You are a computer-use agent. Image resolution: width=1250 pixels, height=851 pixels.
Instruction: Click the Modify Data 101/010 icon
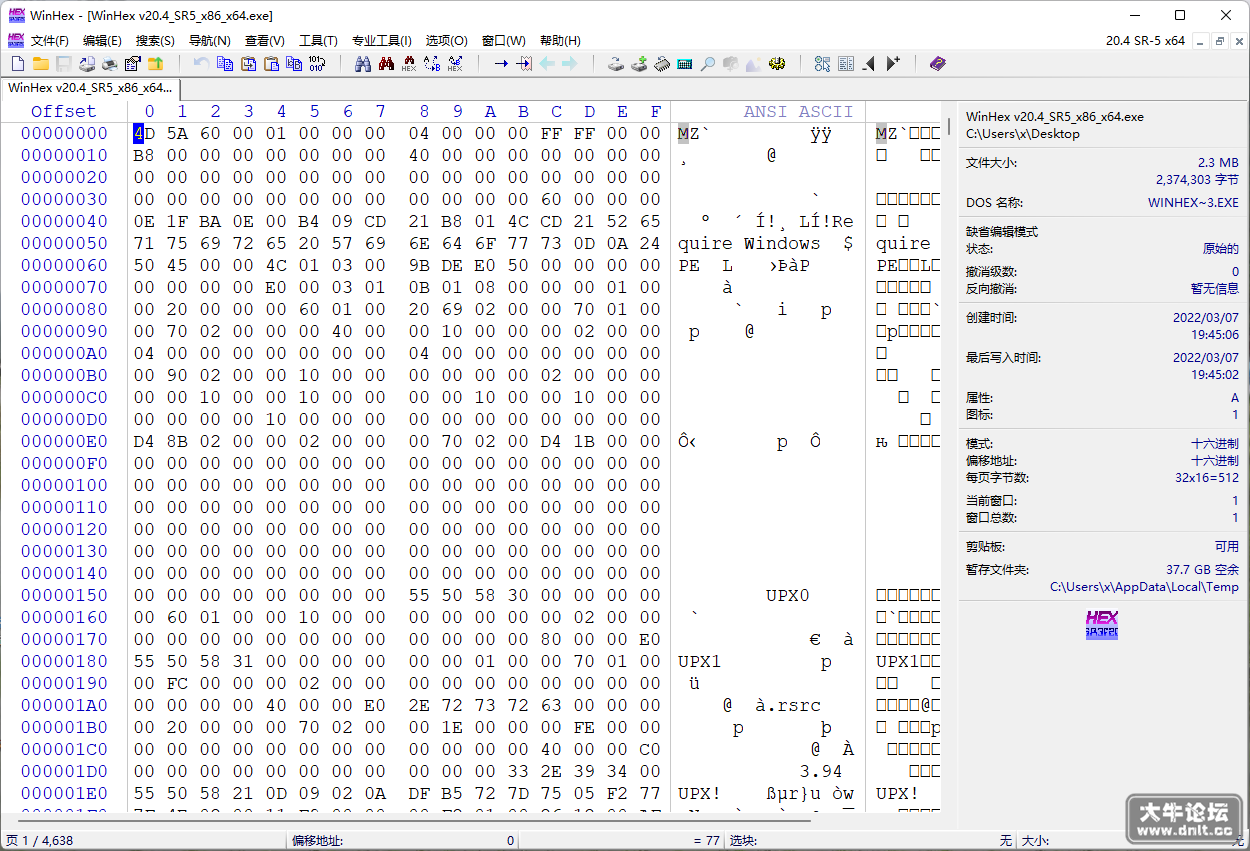[x=317, y=64]
